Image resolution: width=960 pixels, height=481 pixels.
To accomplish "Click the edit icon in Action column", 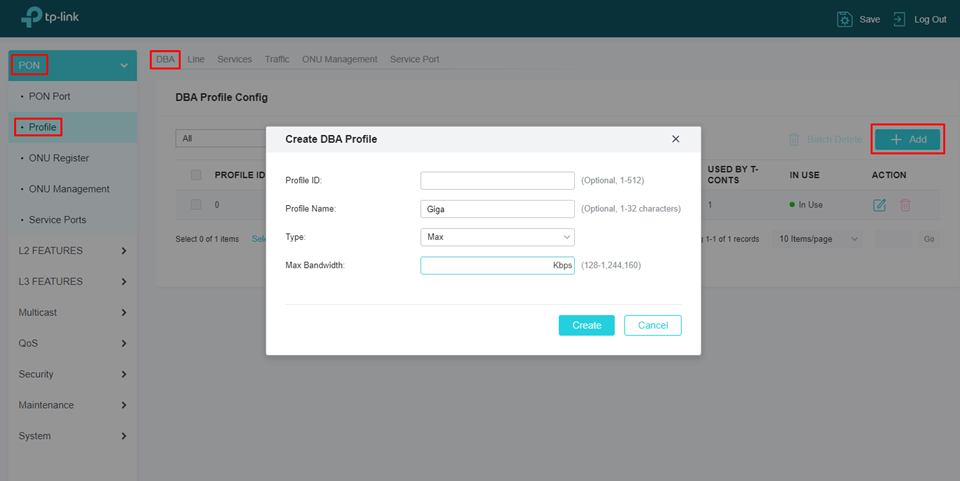I will pos(879,205).
